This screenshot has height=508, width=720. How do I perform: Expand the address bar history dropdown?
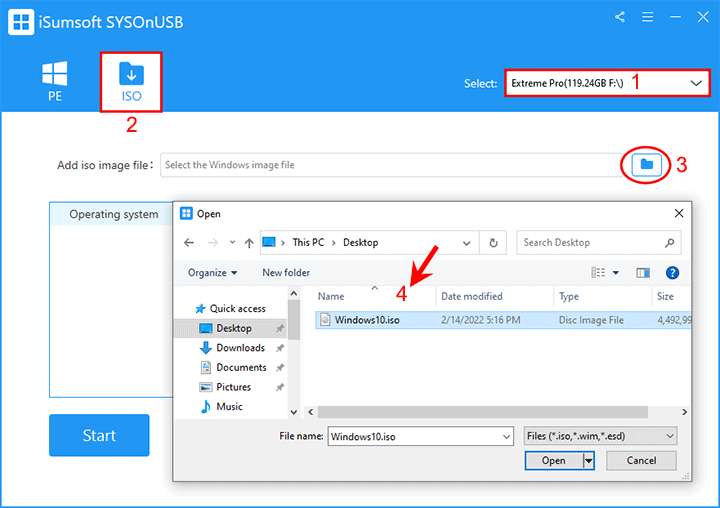pos(467,243)
